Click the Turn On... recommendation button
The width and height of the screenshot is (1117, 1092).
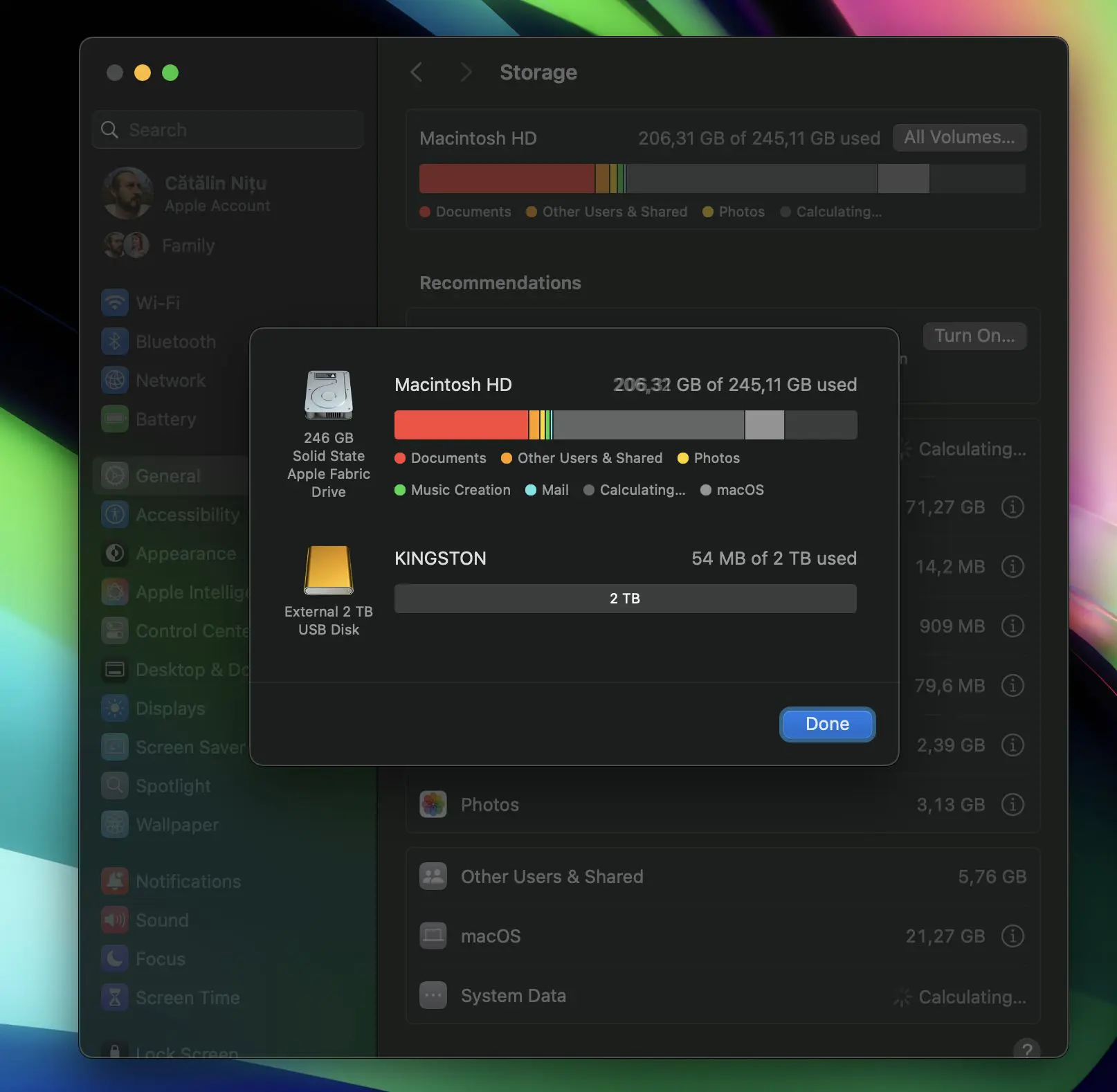coord(974,336)
